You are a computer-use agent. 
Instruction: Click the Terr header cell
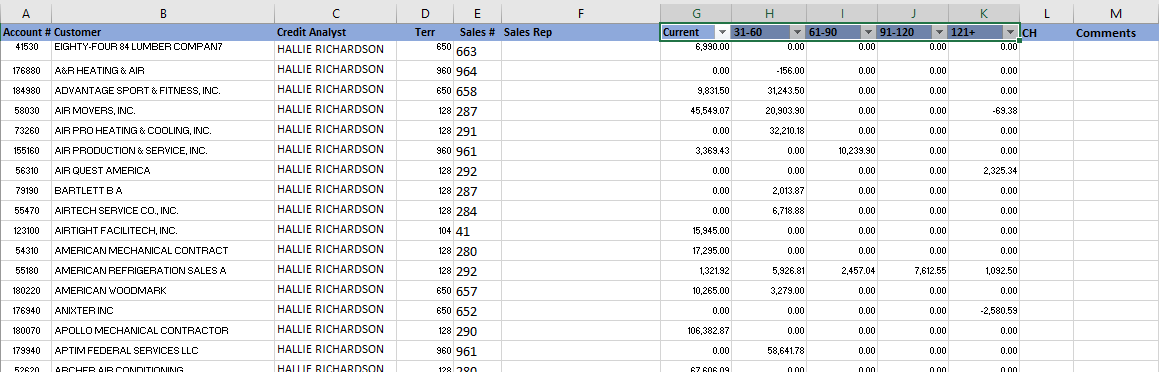(425, 33)
